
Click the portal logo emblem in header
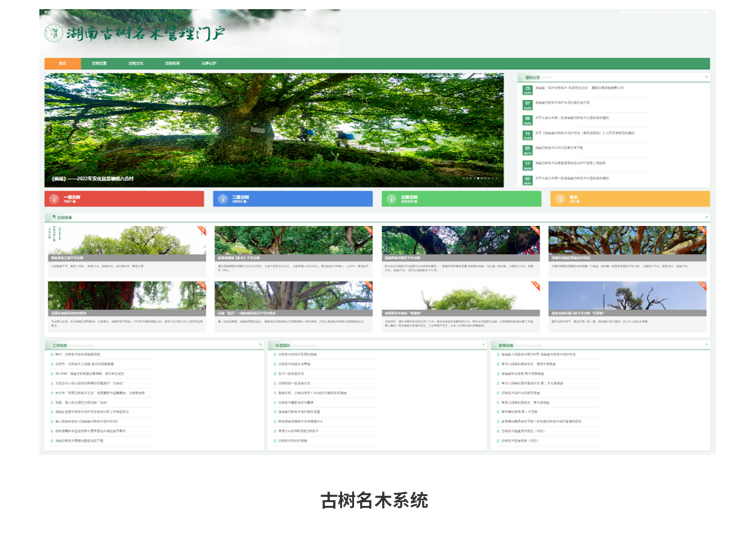[x=53, y=33]
